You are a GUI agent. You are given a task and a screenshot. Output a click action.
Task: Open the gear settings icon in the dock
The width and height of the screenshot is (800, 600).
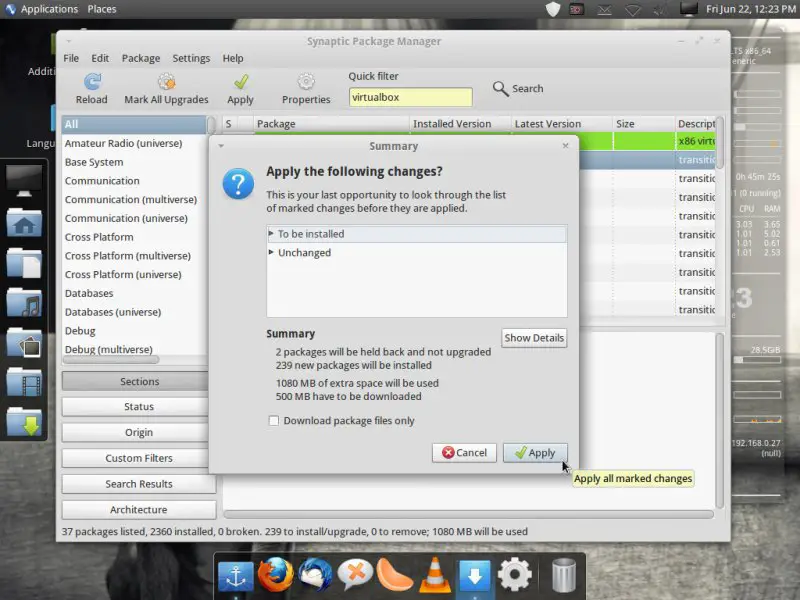click(514, 575)
